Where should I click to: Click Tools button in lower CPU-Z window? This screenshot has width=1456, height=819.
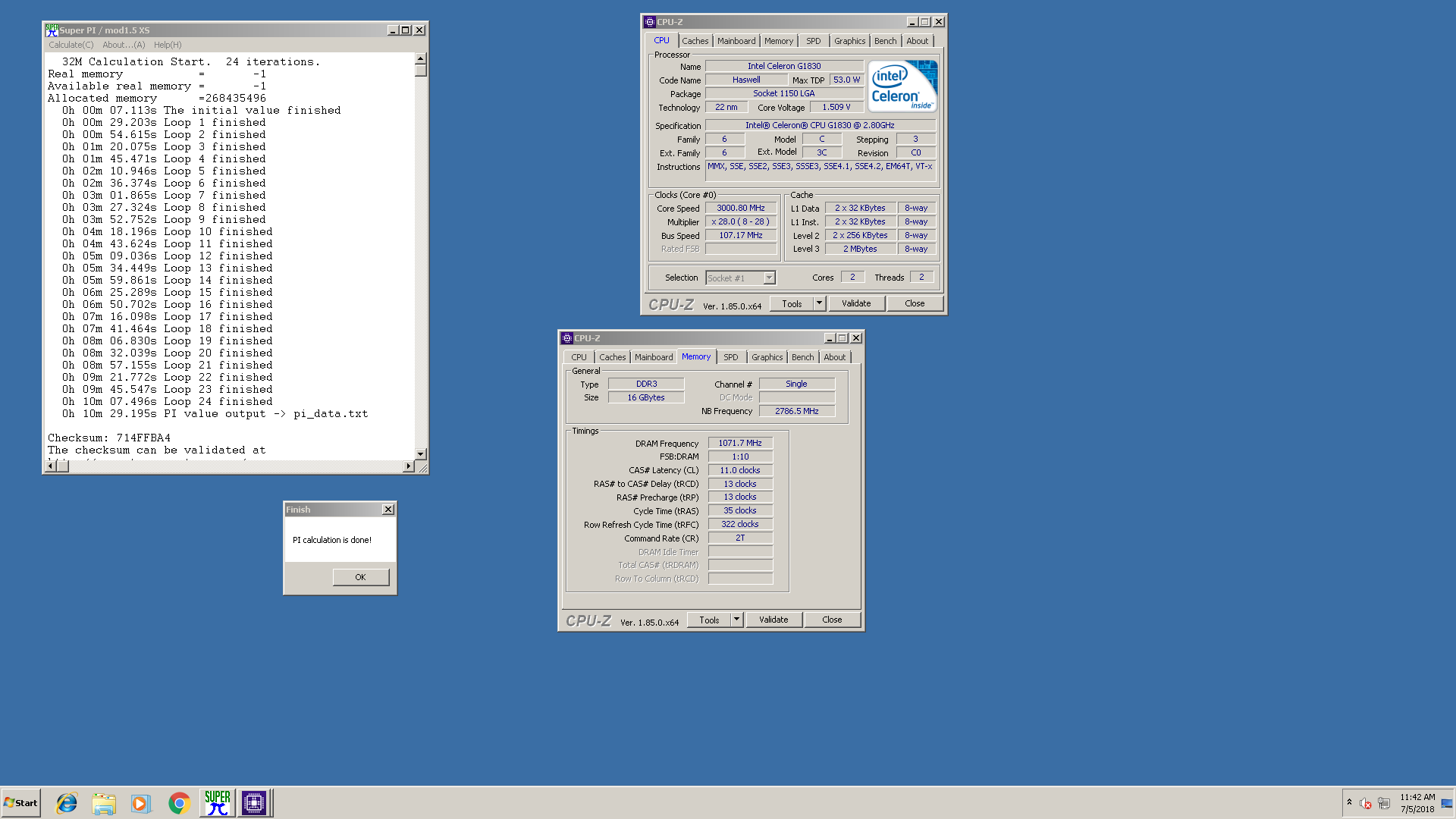click(709, 620)
